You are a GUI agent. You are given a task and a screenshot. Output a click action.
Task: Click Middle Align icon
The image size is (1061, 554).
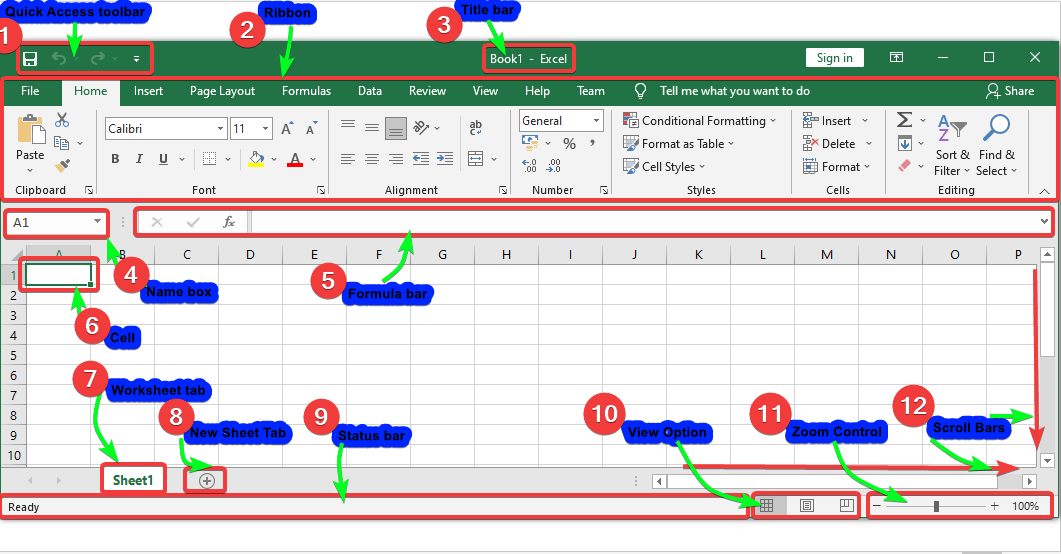(x=371, y=127)
